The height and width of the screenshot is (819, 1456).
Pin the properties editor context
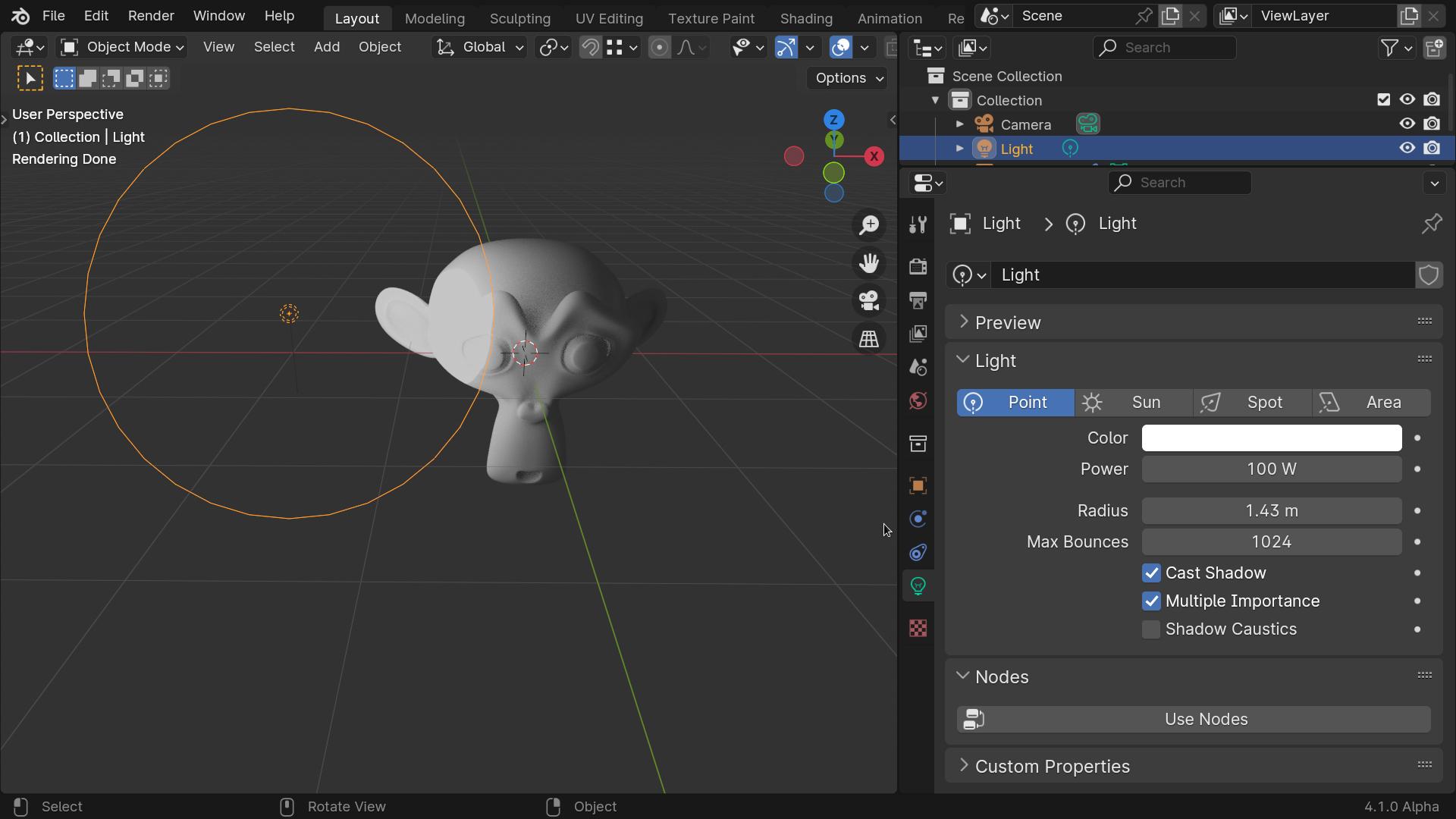point(1432,224)
